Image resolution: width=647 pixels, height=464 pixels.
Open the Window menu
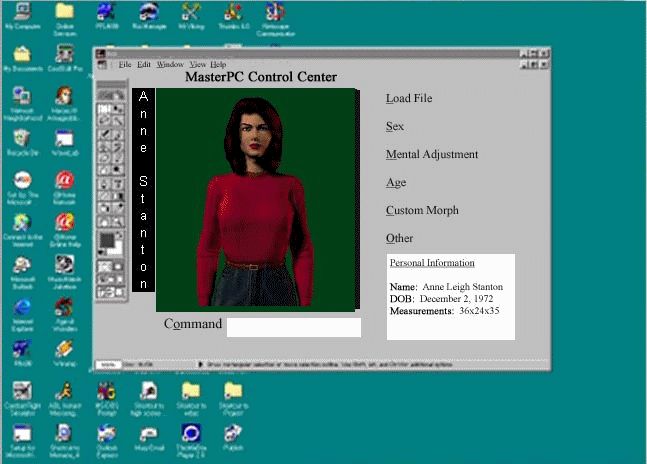pos(169,64)
